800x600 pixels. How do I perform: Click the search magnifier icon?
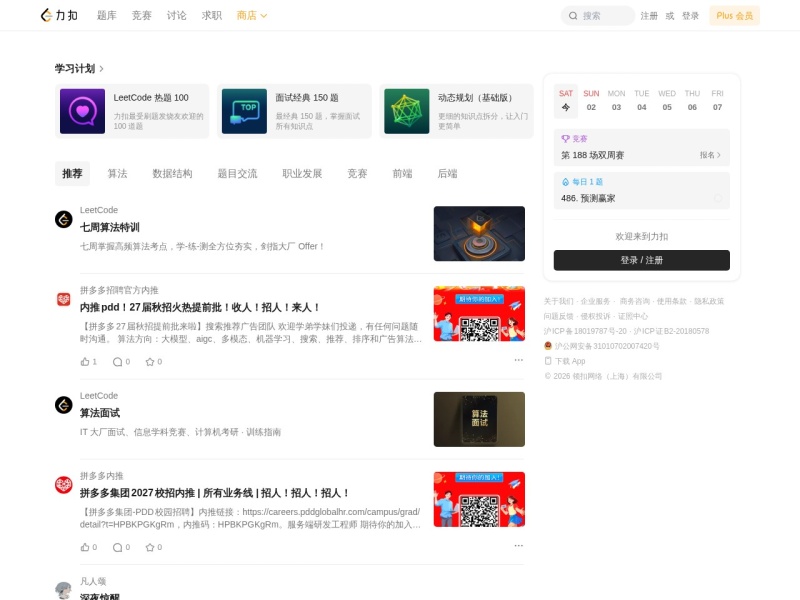573,16
